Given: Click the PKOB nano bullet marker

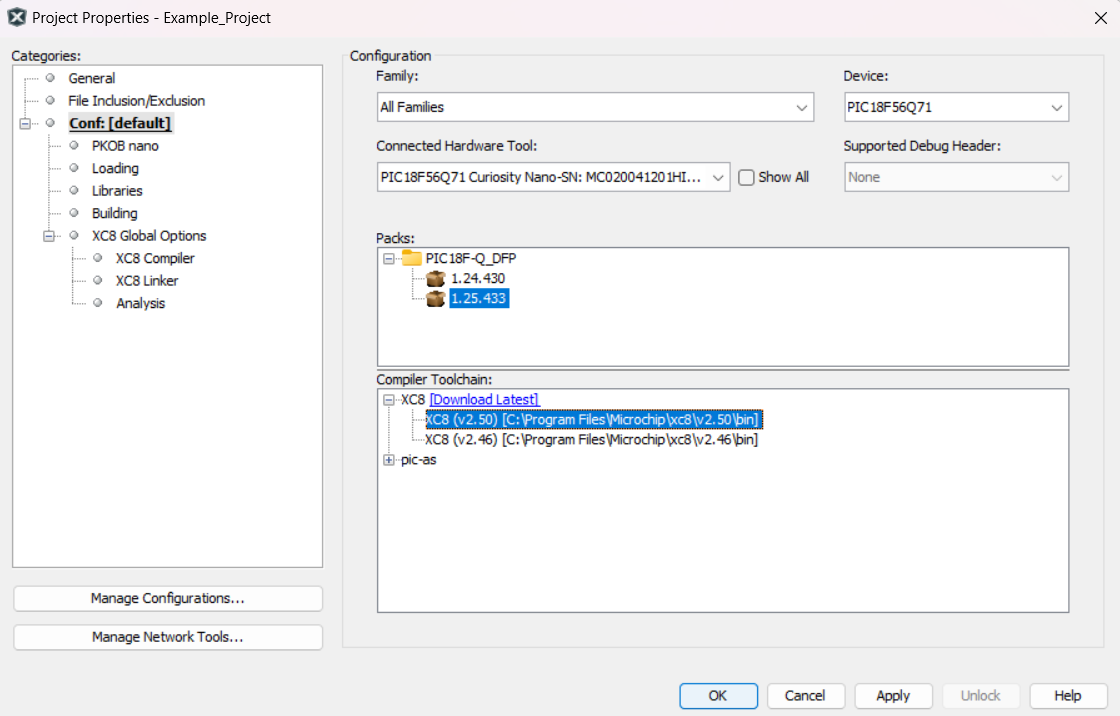Looking at the screenshot, I should tap(74, 146).
